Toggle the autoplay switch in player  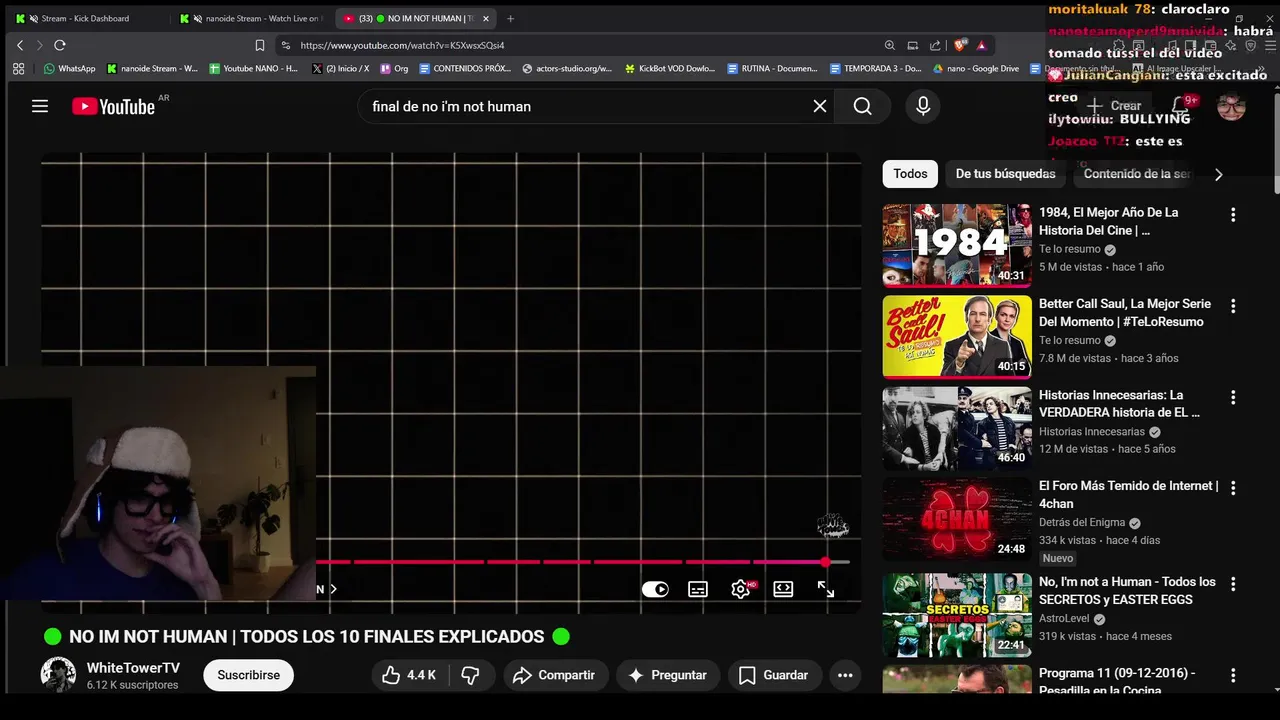click(655, 589)
